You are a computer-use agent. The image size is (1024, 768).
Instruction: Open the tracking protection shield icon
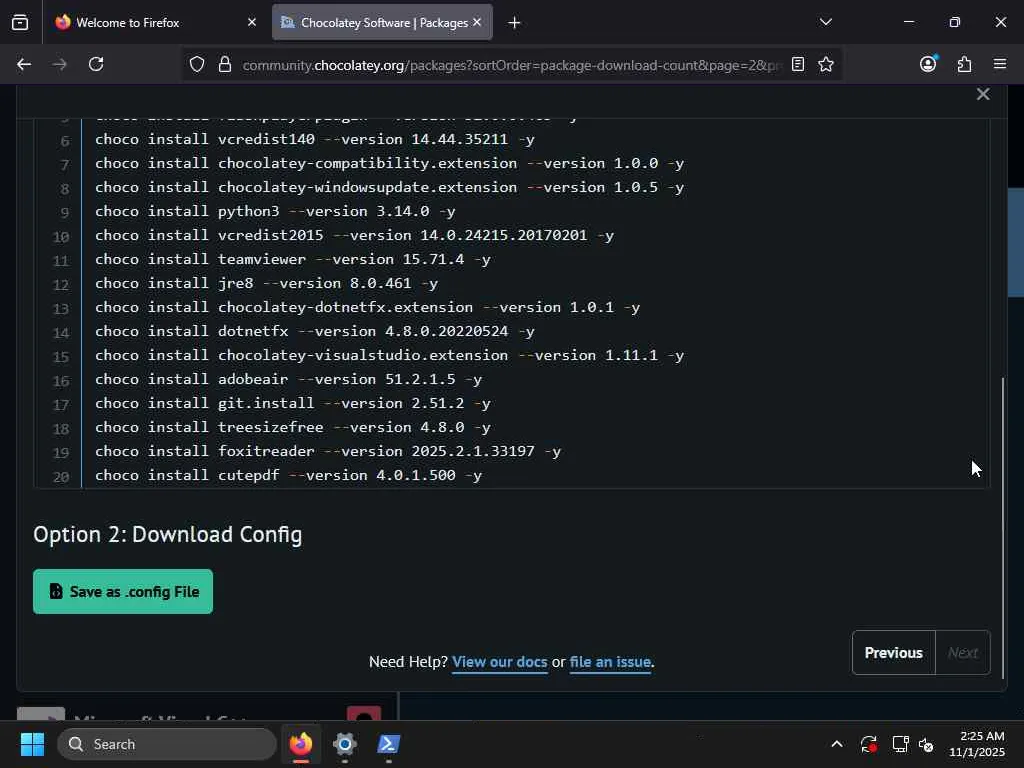[197, 64]
